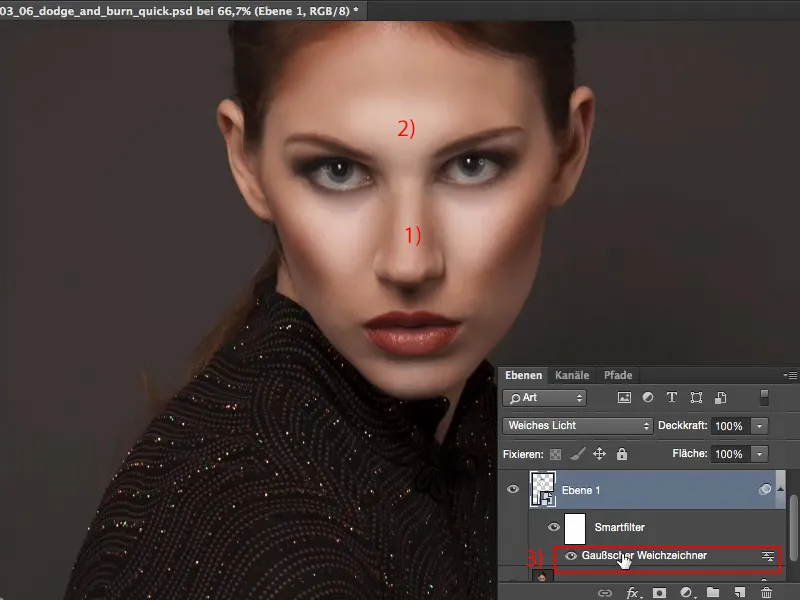The width and height of the screenshot is (800, 600).
Task: Switch to the Kanäle tab
Action: coord(572,376)
